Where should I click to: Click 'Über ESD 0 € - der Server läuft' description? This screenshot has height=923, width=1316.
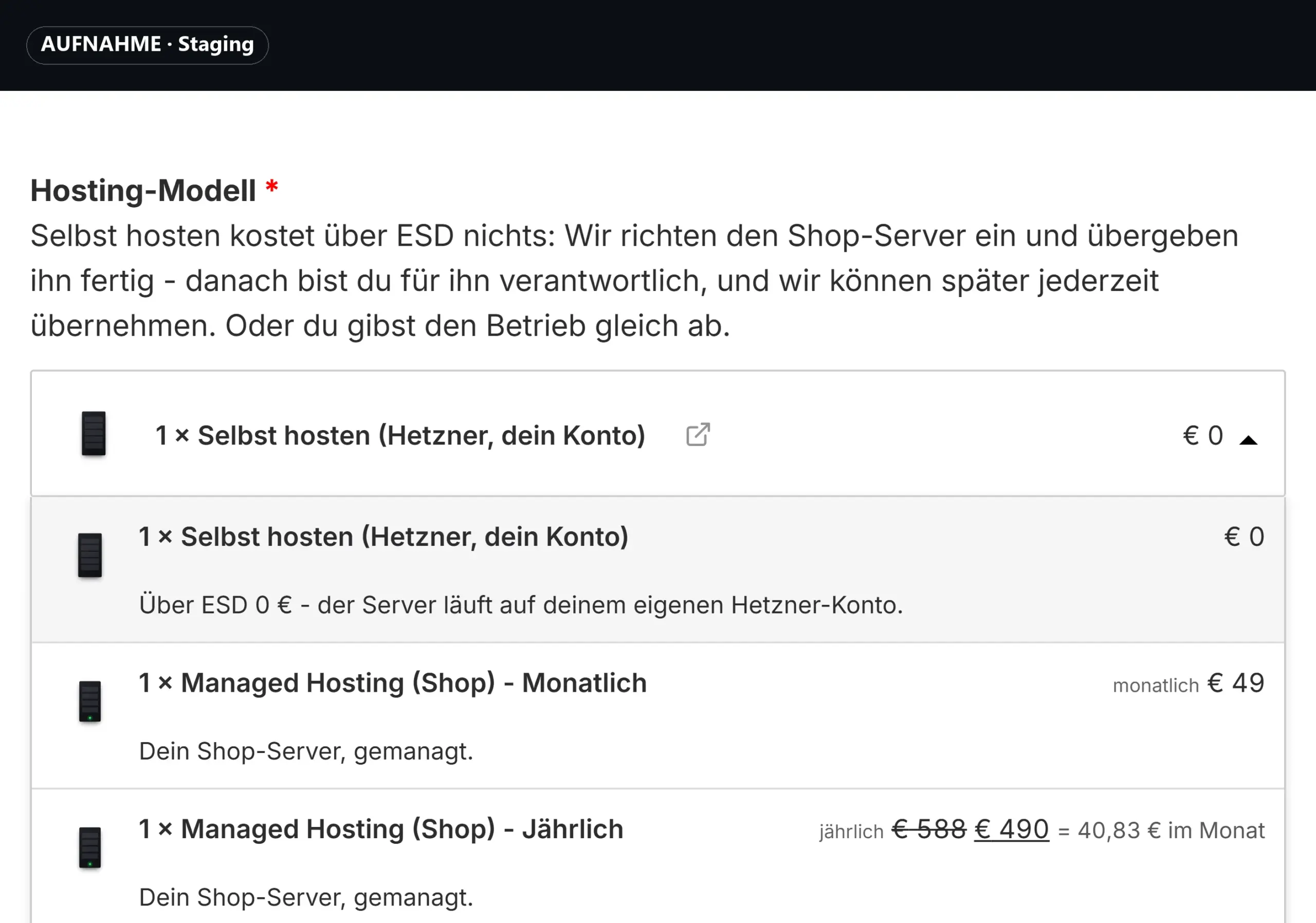pyautogui.click(x=521, y=605)
